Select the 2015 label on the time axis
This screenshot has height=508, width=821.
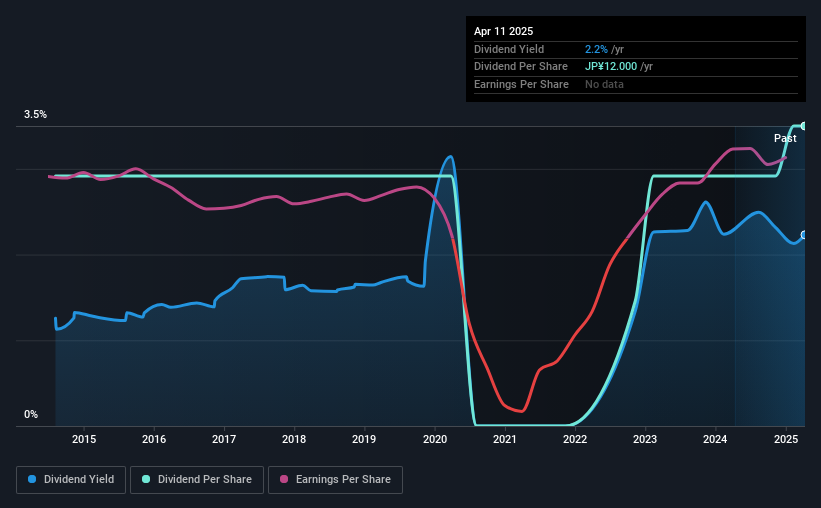pyautogui.click(x=84, y=439)
